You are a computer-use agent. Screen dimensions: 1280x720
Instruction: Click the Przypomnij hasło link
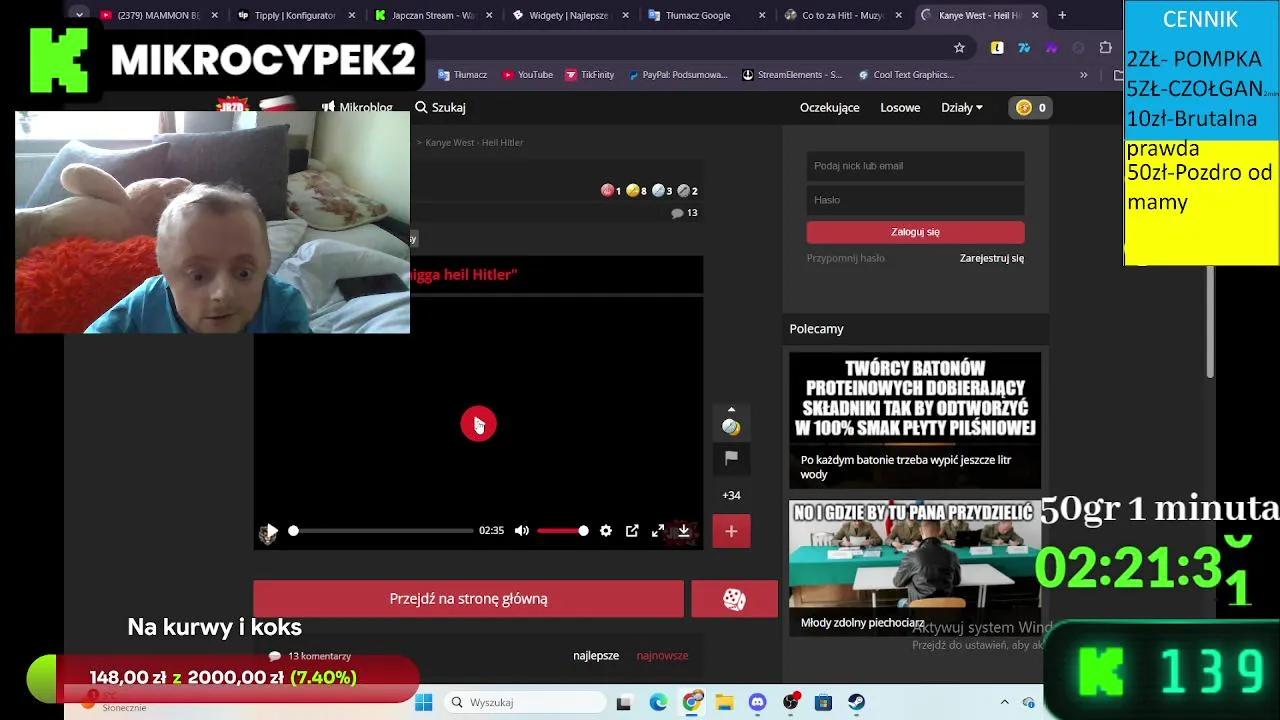pyautogui.click(x=846, y=258)
